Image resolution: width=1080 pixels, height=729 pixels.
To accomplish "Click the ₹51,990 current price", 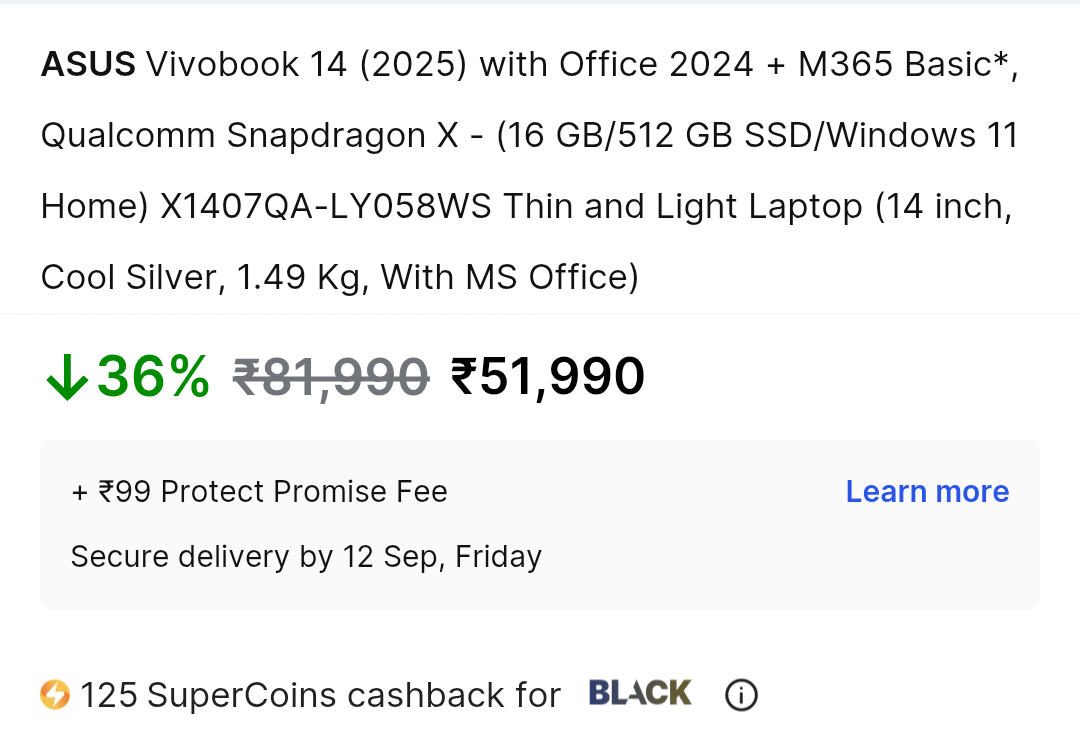I will point(548,377).
